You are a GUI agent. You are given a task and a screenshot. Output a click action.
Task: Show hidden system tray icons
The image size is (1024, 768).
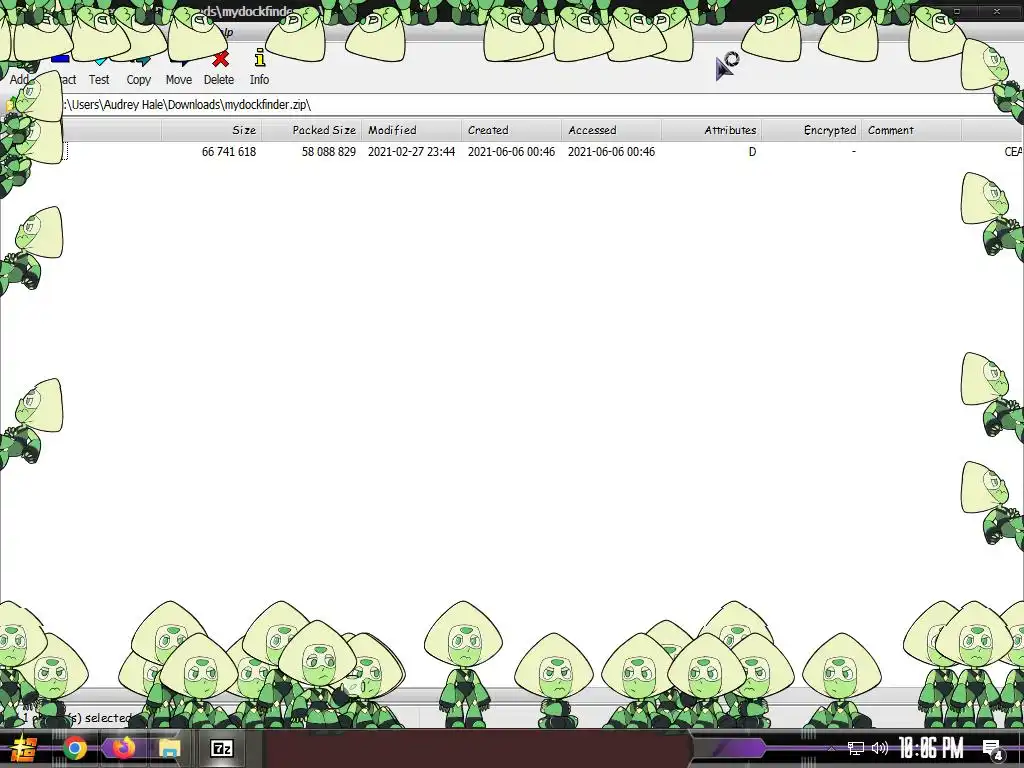click(831, 749)
